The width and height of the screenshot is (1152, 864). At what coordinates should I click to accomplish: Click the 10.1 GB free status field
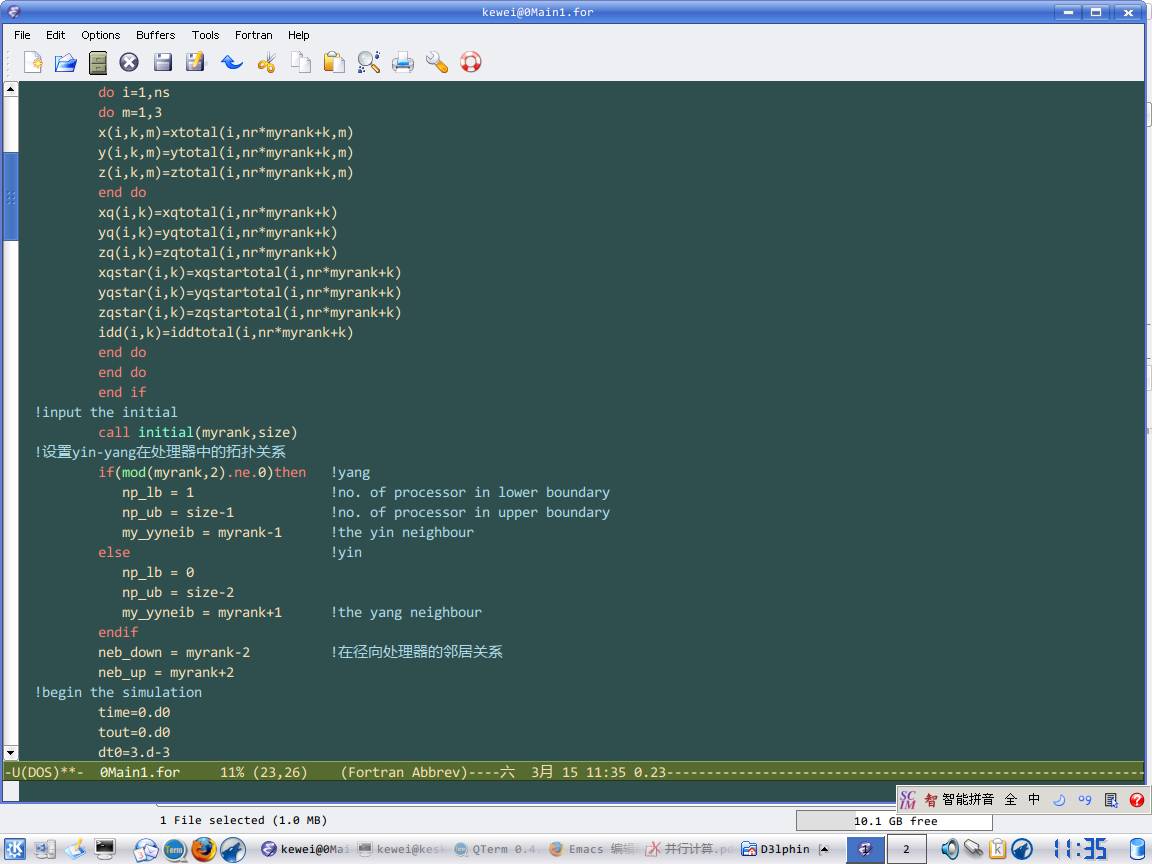point(894,821)
